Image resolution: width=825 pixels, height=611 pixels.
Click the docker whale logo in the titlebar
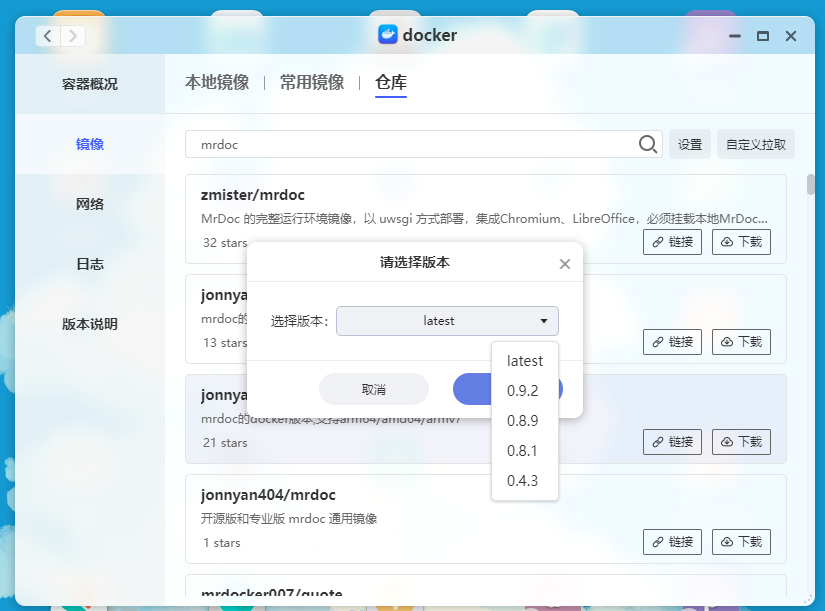click(390, 34)
